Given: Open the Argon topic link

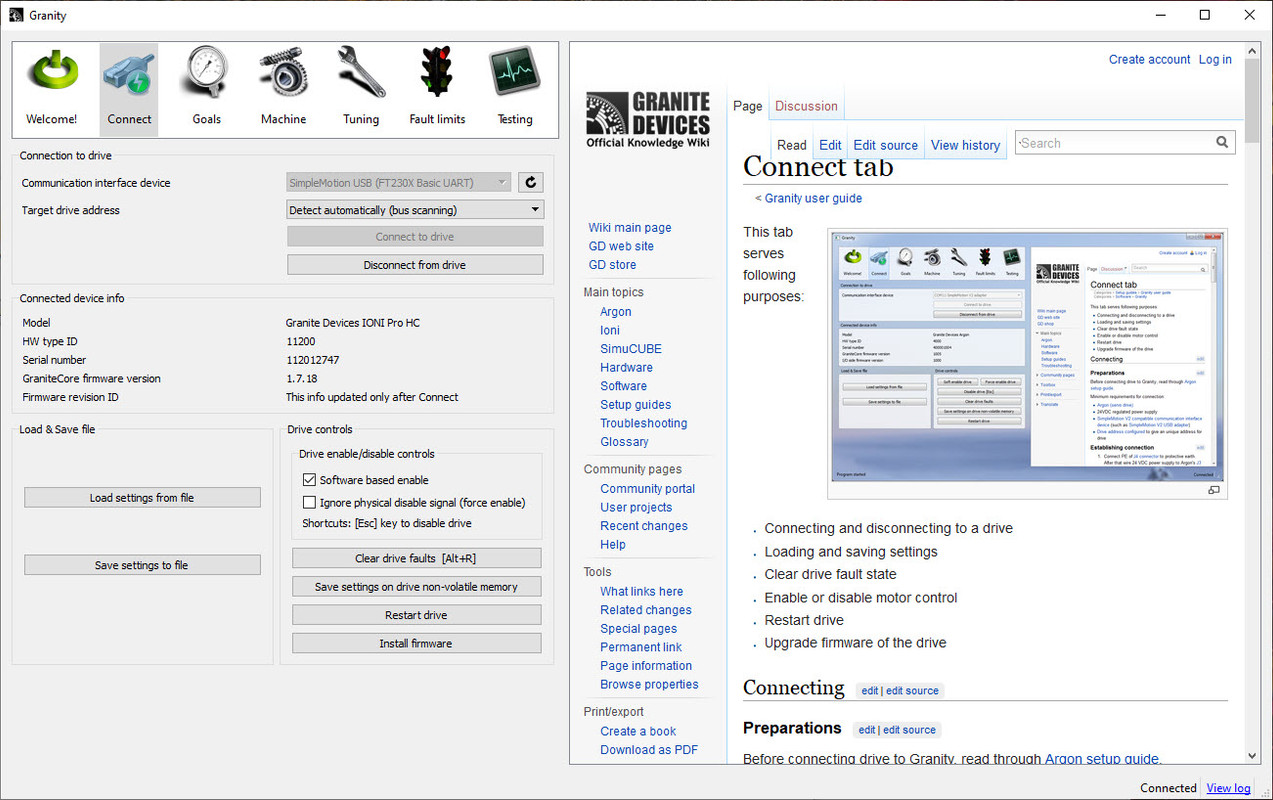Looking at the screenshot, I should coord(616,312).
